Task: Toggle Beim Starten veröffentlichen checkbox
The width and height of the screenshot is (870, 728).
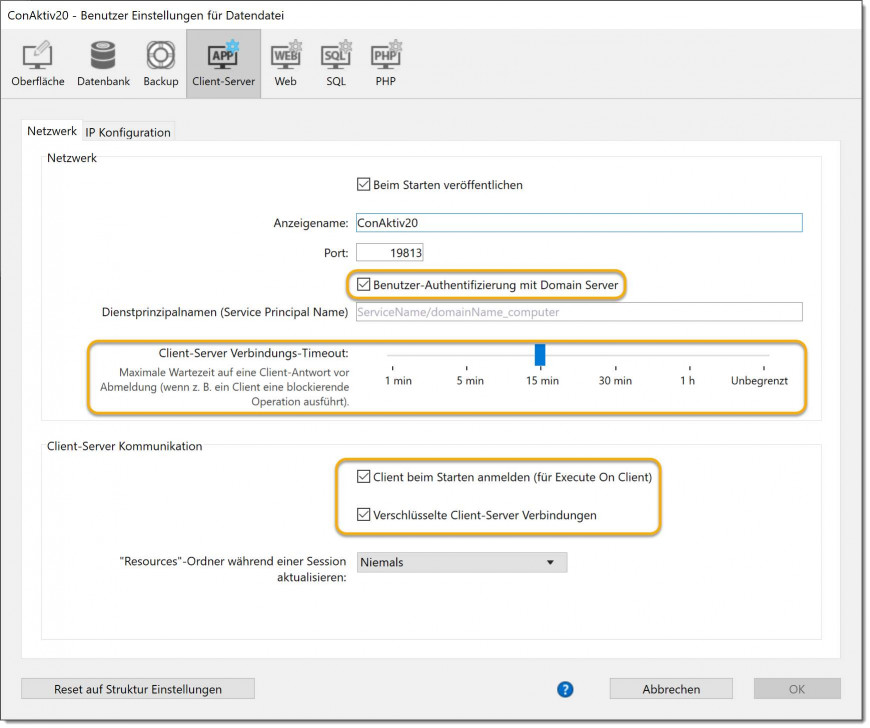Action: pyautogui.click(x=364, y=185)
